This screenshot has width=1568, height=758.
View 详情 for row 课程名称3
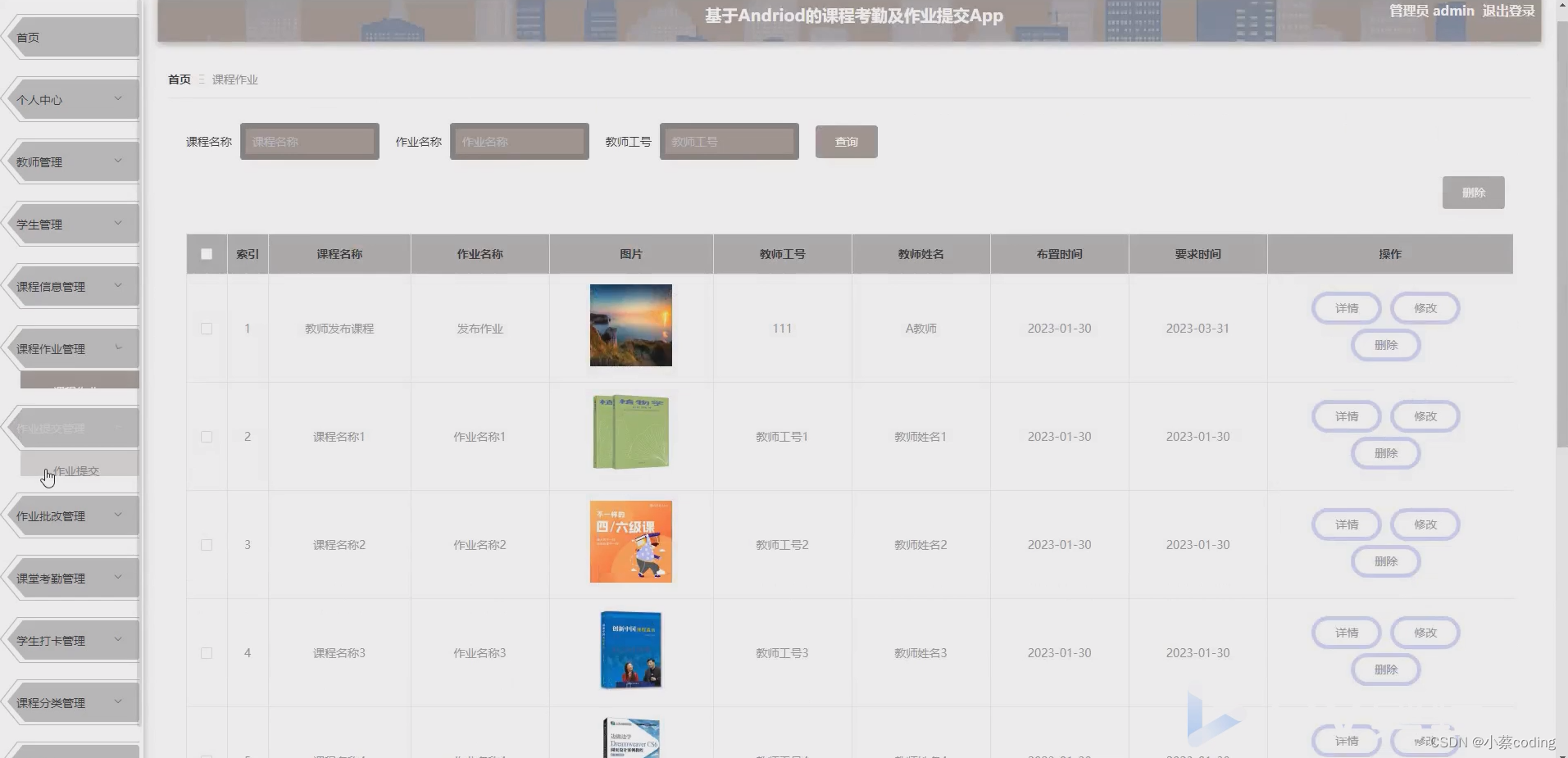1347,633
